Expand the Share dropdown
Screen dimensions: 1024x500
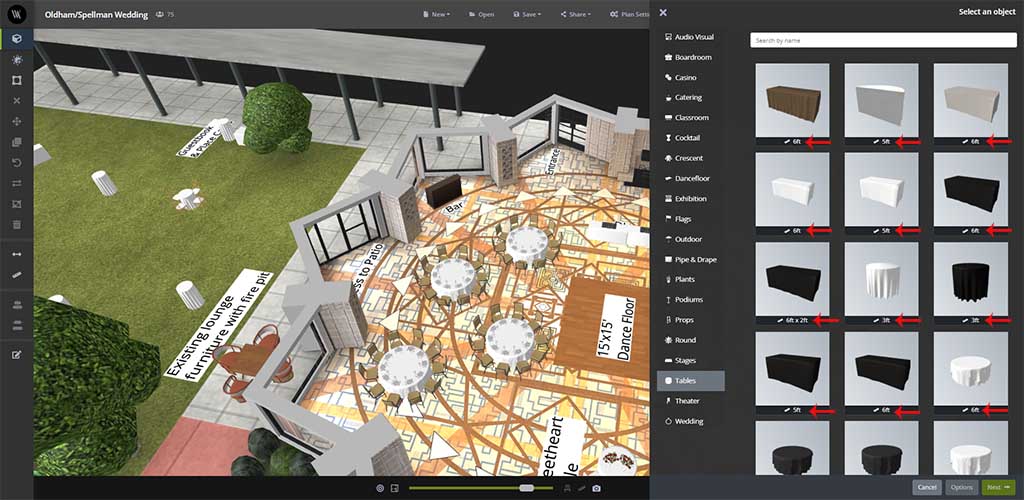(x=575, y=15)
